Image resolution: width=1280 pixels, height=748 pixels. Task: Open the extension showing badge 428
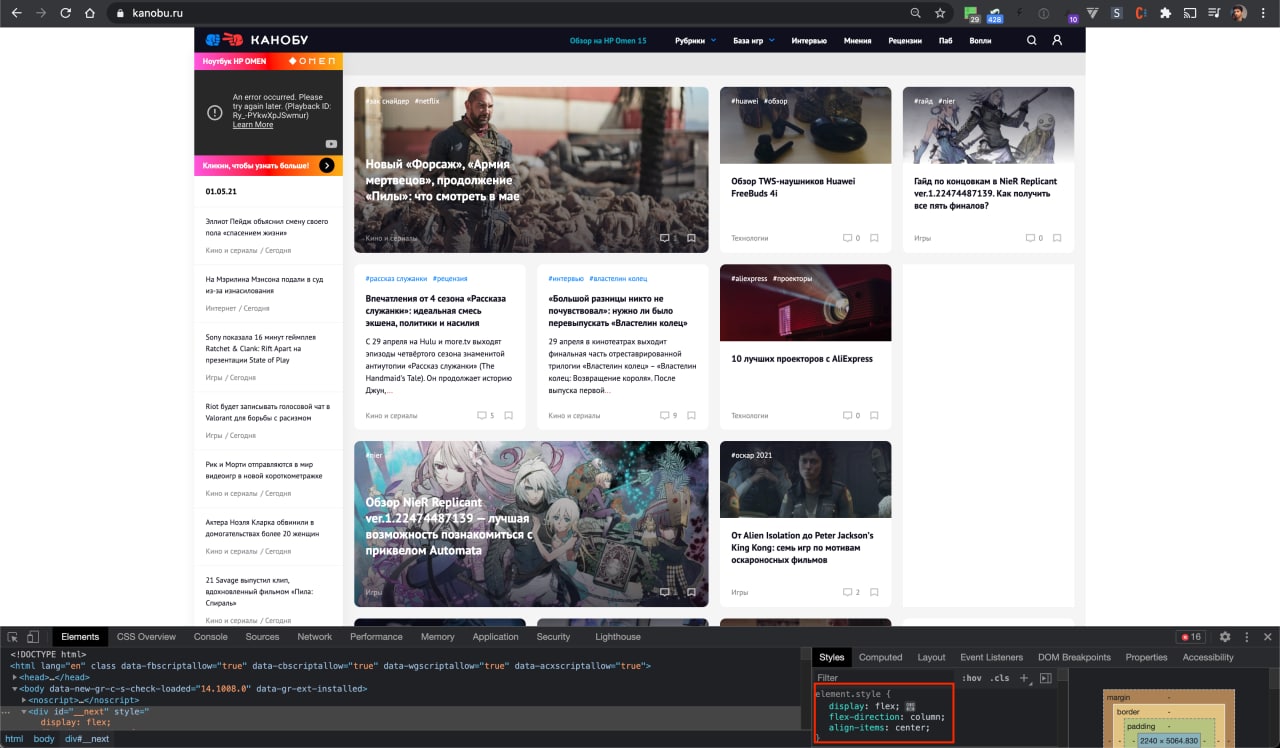pyautogui.click(x=995, y=14)
